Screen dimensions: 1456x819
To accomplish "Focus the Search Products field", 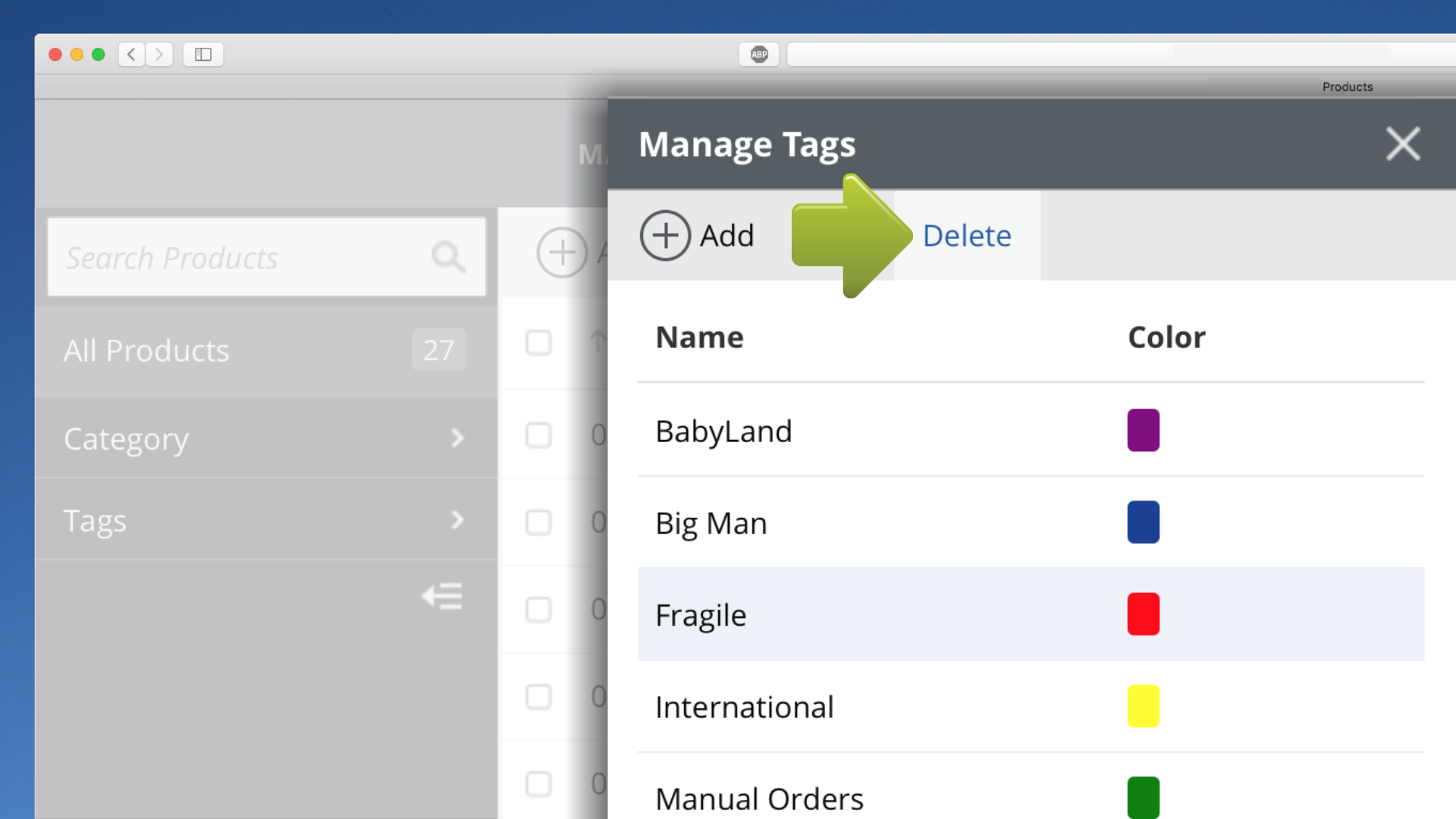I will (x=266, y=257).
